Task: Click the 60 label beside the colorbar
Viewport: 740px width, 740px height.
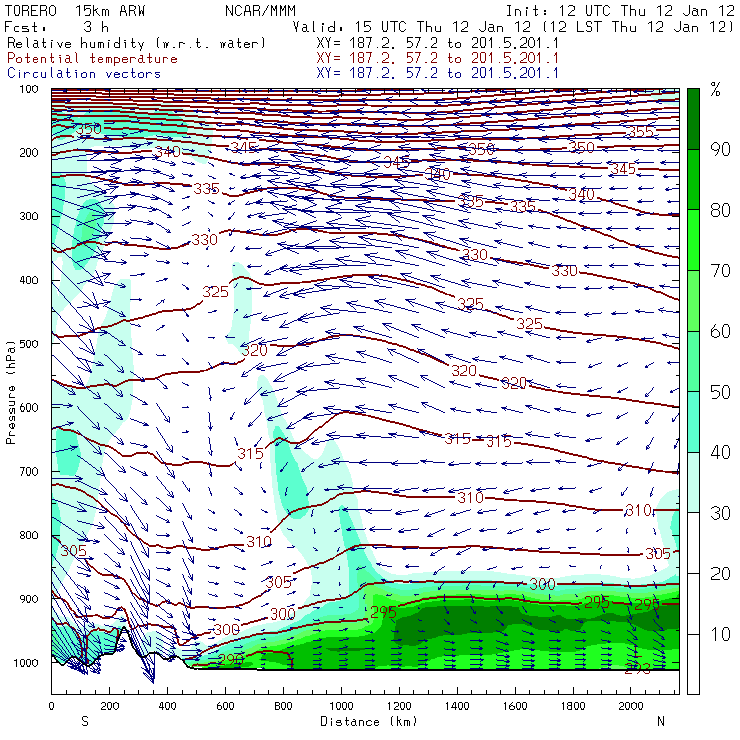Action: click(x=721, y=331)
